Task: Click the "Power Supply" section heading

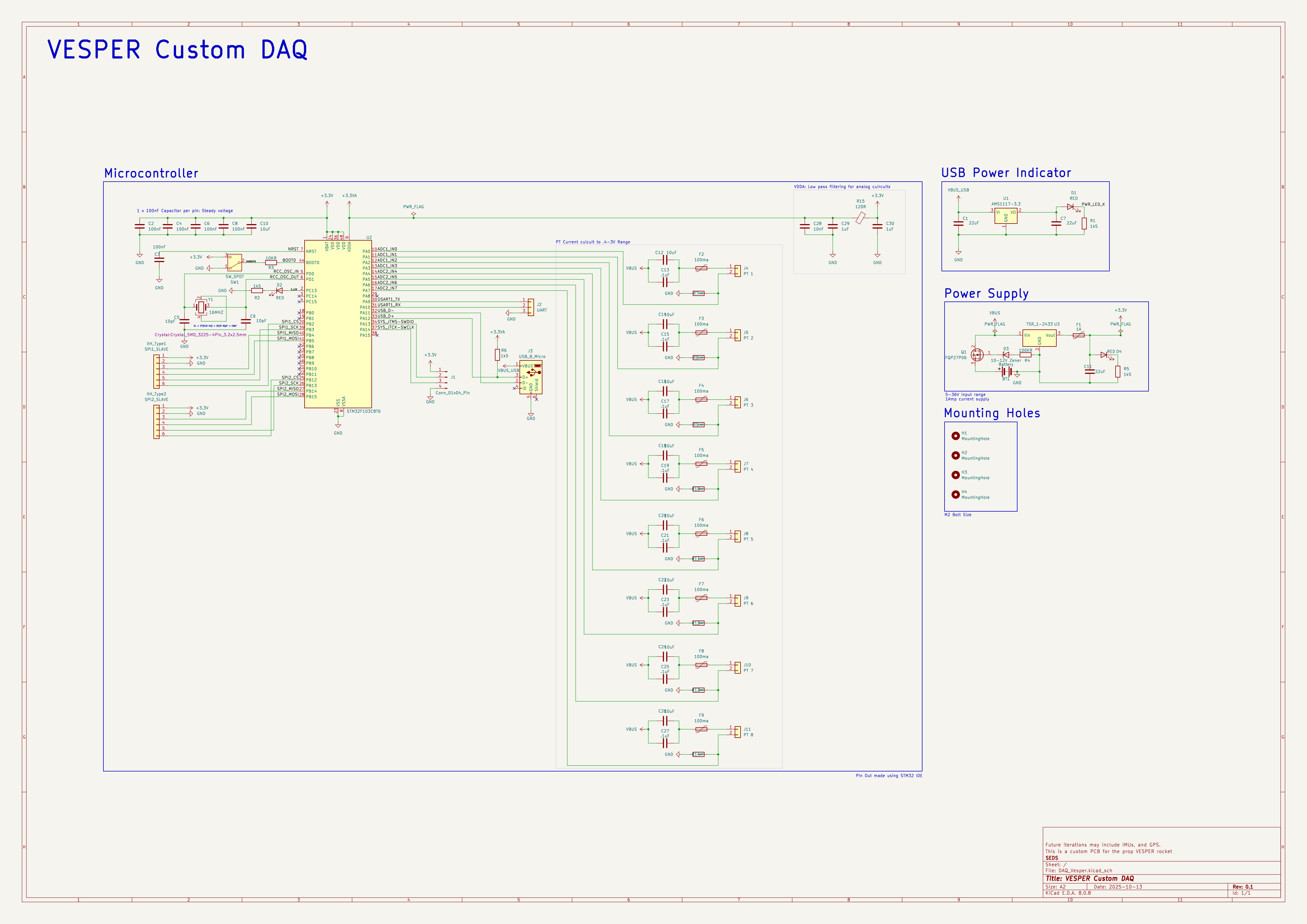Action: (986, 294)
